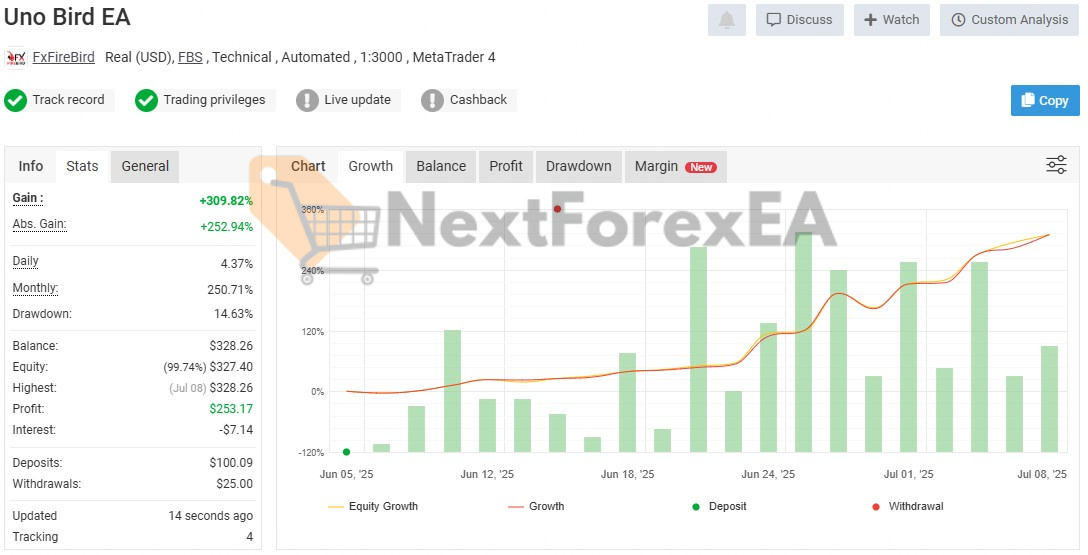Open the General tab in stats panel
This screenshot has height=555, width=1088.
(145, 166)
